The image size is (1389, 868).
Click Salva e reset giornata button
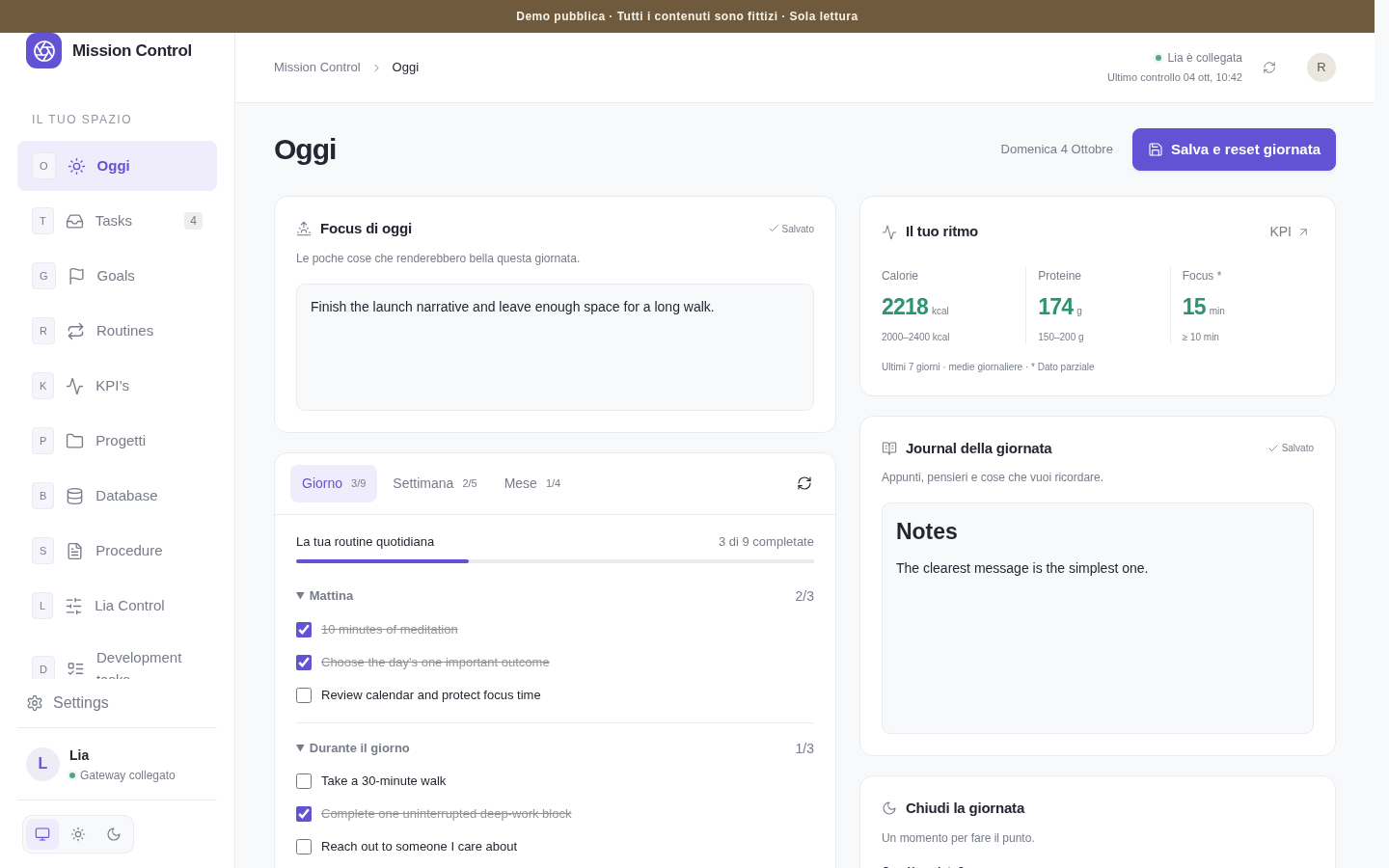click(x=1234, y=149)
